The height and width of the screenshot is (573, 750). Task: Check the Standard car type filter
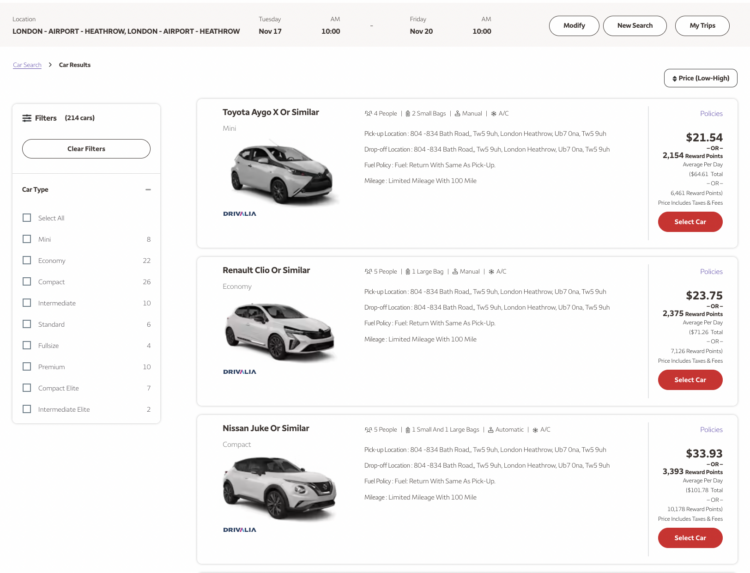(x=27, y=324)
